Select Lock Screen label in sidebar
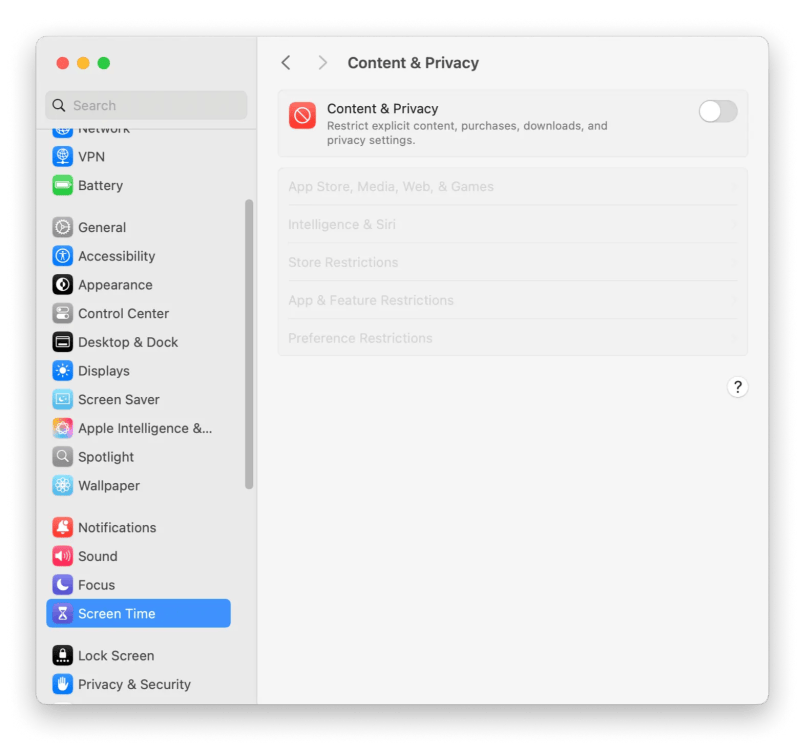Viewport: 799px width, 753px height. tap(116, 656)
